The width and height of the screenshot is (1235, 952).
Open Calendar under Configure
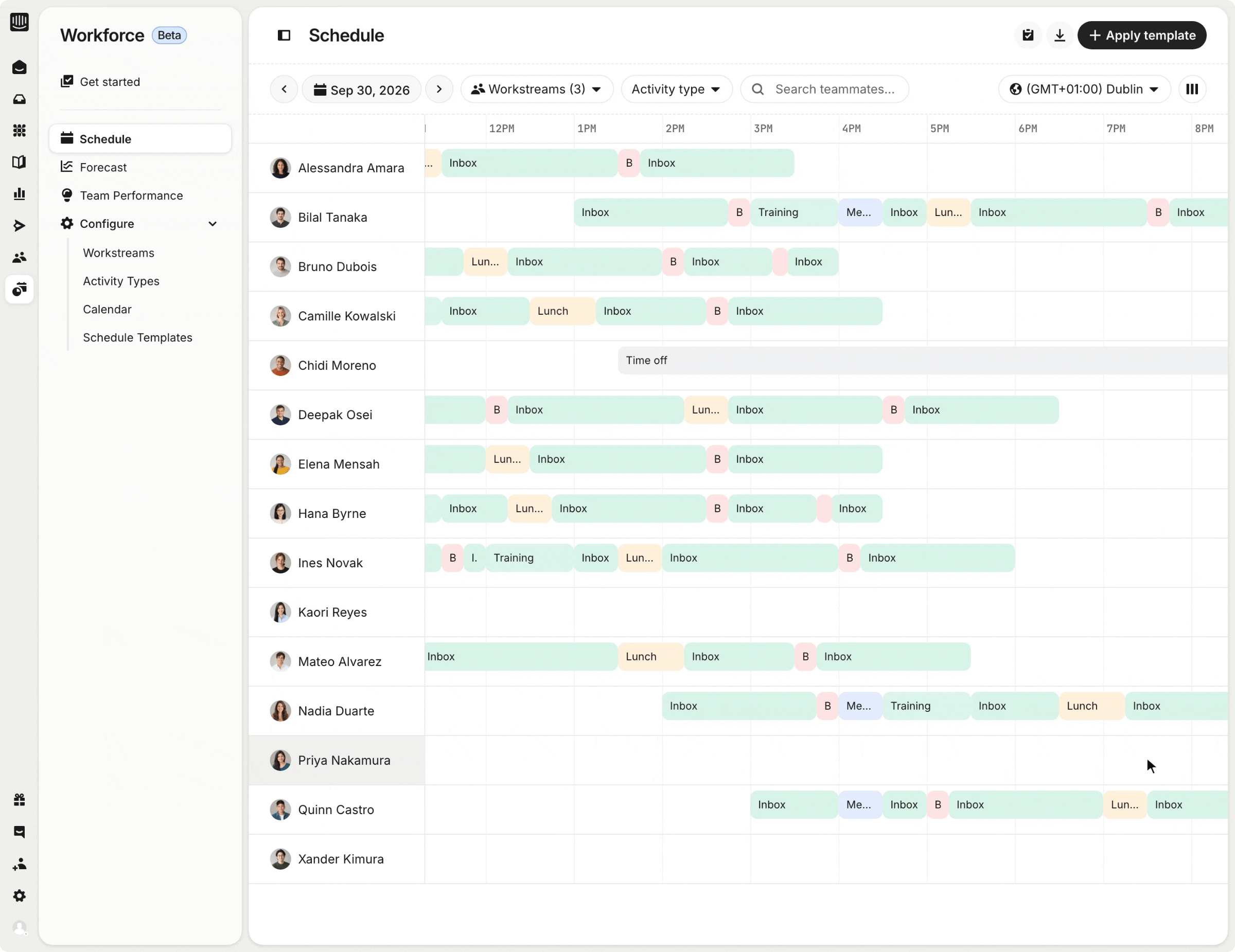pos(107,309)
